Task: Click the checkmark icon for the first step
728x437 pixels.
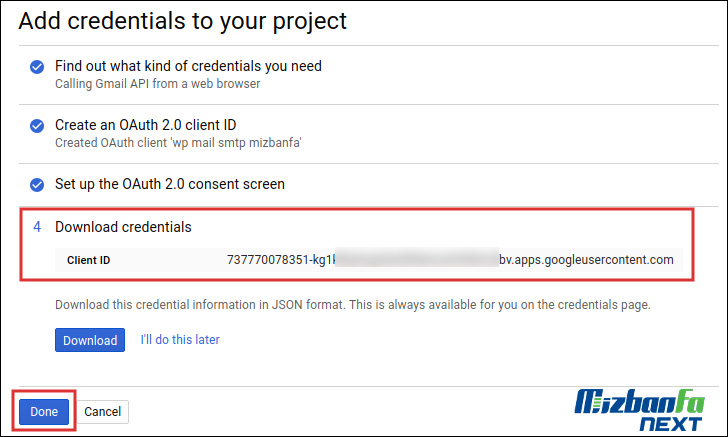Action: tap(37, 67)
